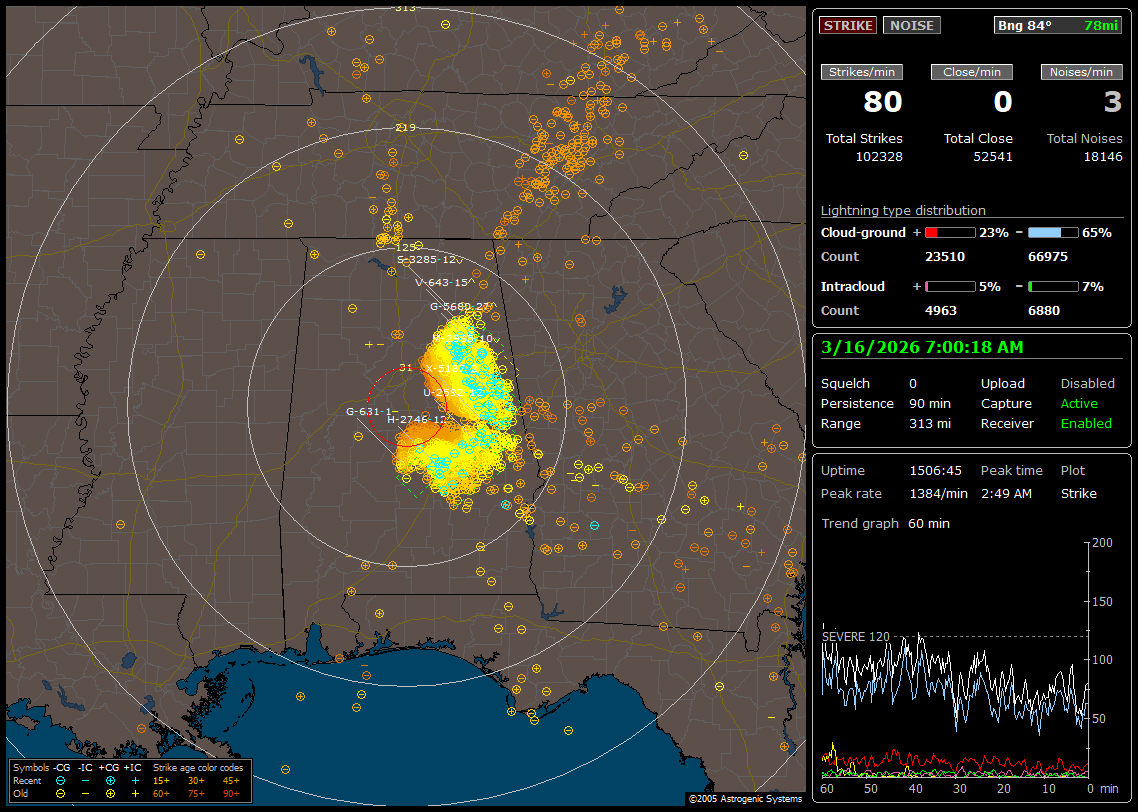This screenshot has width=1138, height=812.
Task: Toggle the NOISE indicator
Action: (911, 25)
